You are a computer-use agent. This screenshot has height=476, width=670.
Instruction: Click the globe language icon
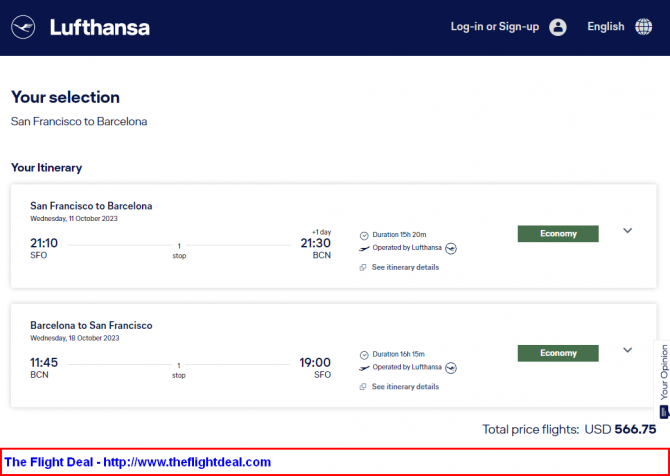point(644,27)
